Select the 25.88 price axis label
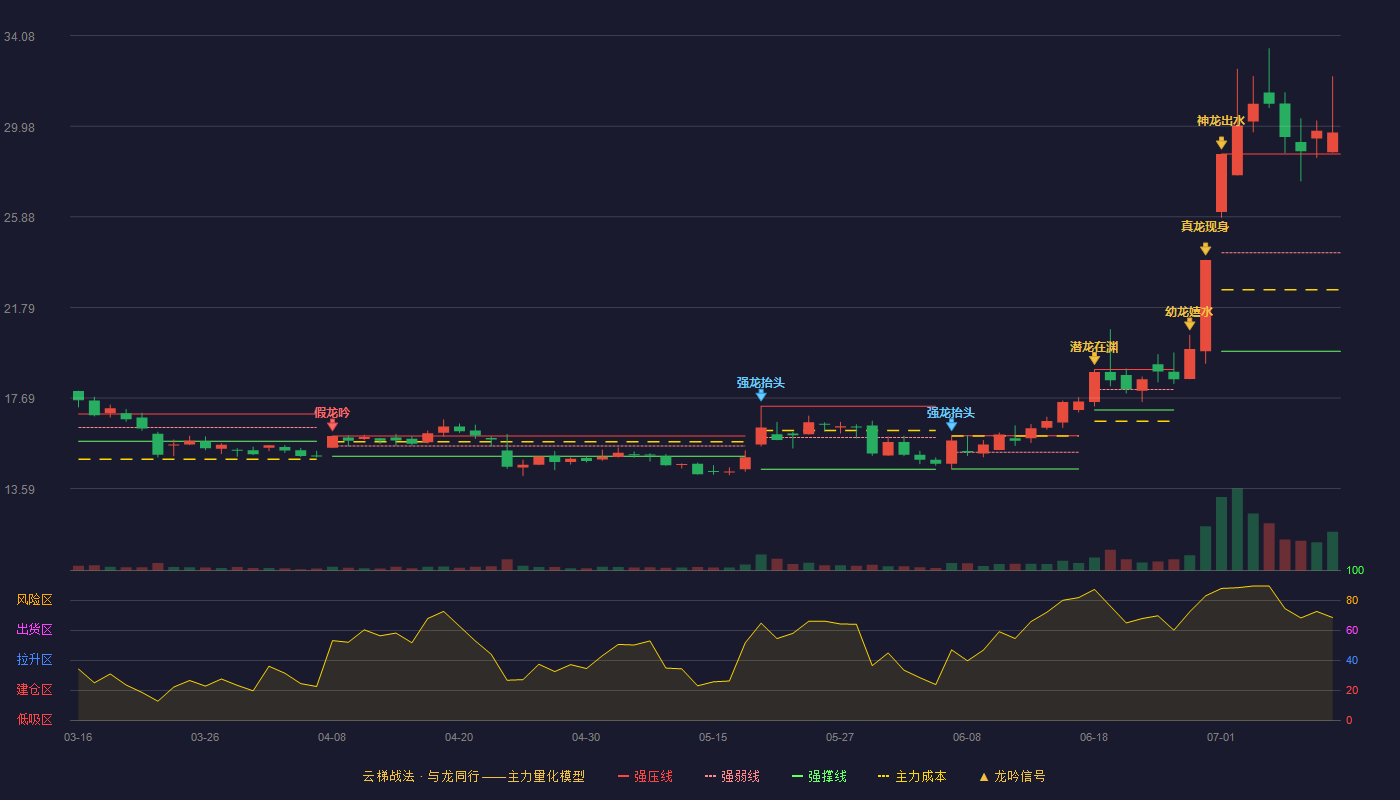 19,218
